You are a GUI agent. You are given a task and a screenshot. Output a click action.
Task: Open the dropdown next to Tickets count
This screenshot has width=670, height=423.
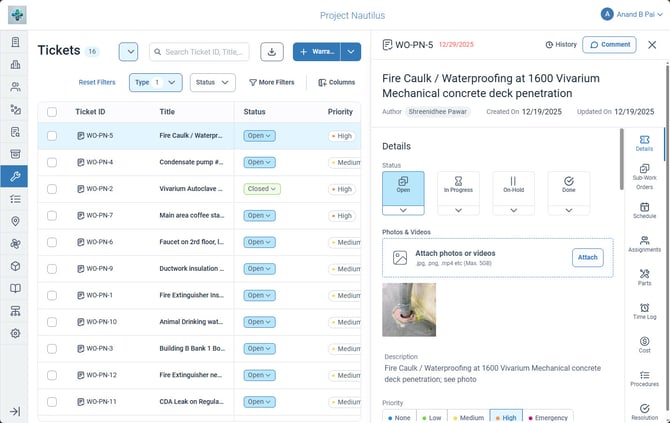point(128,52)
